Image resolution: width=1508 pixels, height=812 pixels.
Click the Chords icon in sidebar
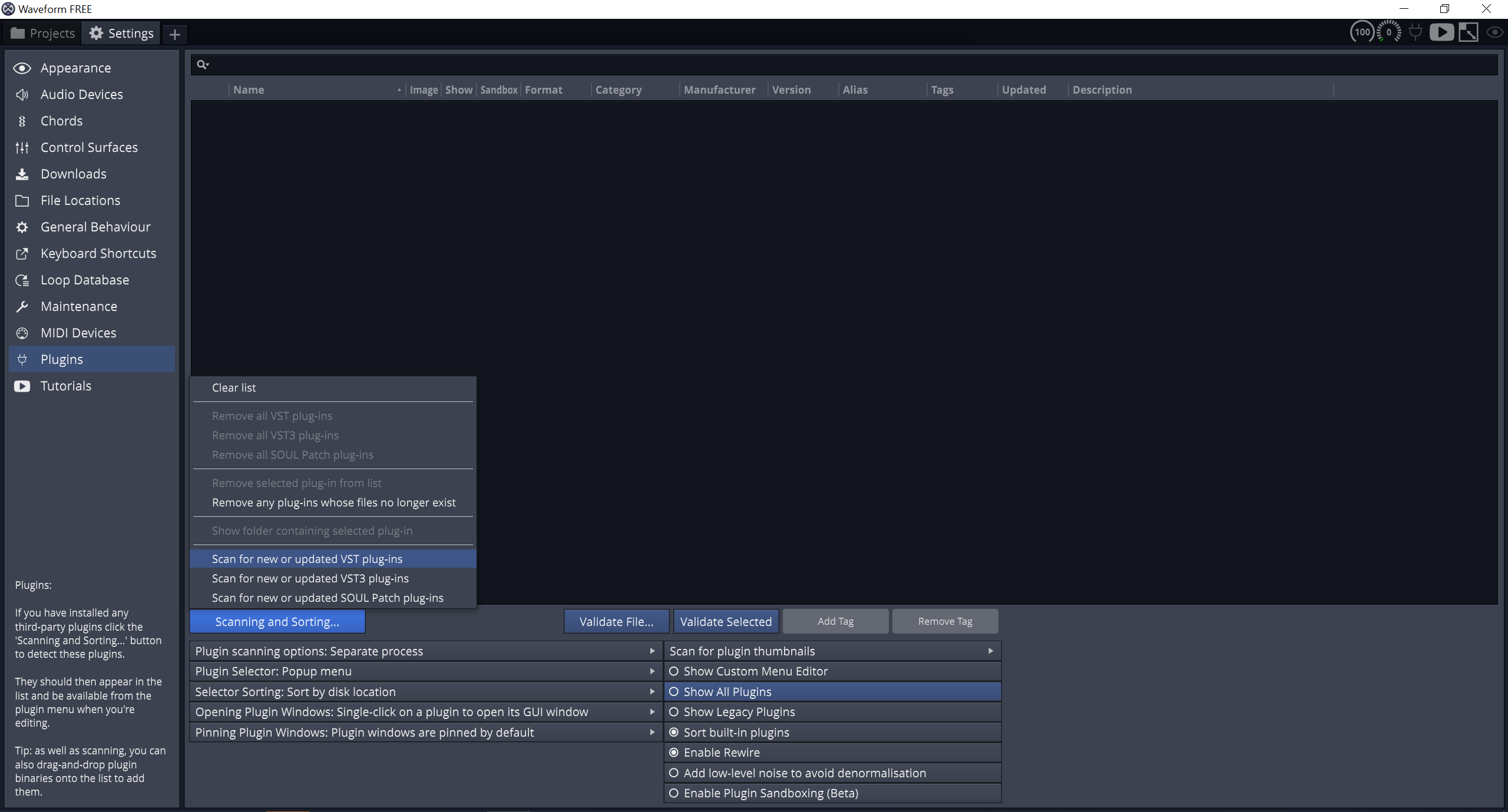22,121
